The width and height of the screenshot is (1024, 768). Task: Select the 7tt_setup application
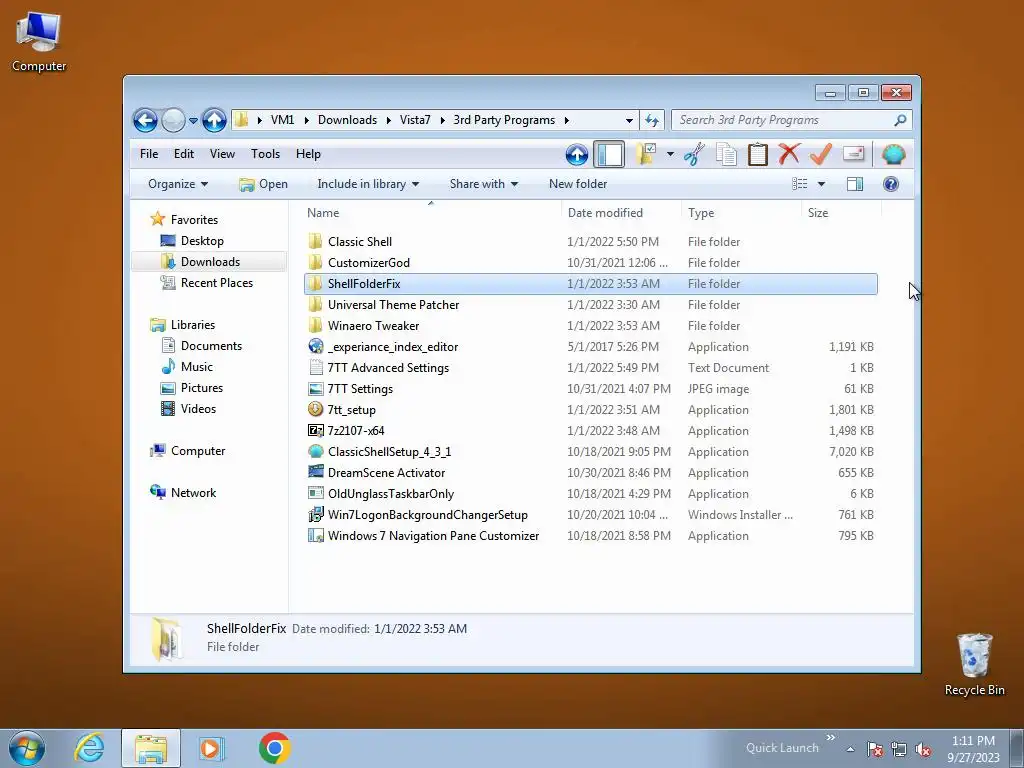click(590, 410)
